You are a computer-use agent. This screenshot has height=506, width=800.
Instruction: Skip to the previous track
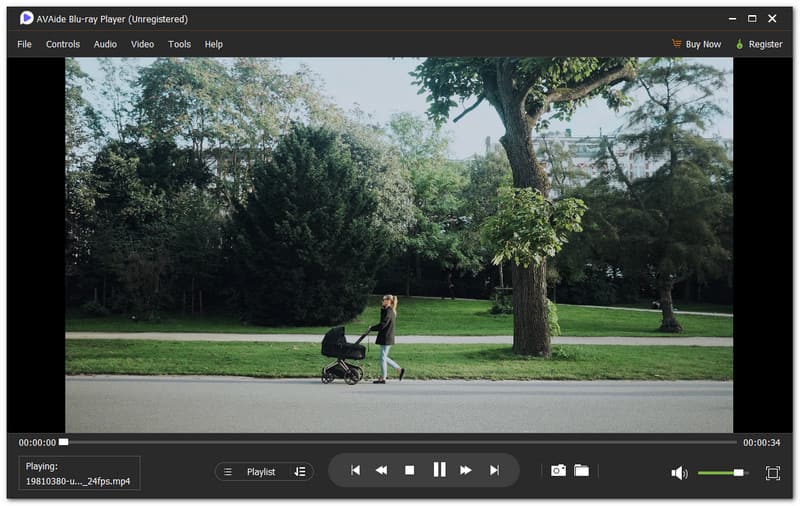pyautogui.click(x=355, y=470)
